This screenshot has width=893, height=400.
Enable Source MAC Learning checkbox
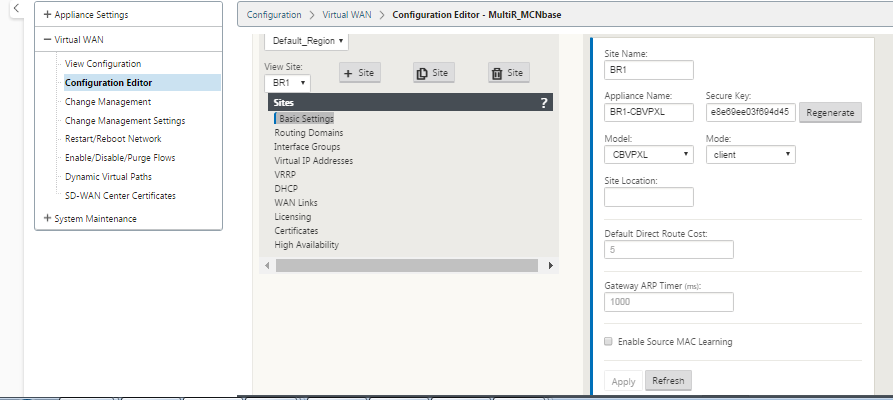click(608, 341)
